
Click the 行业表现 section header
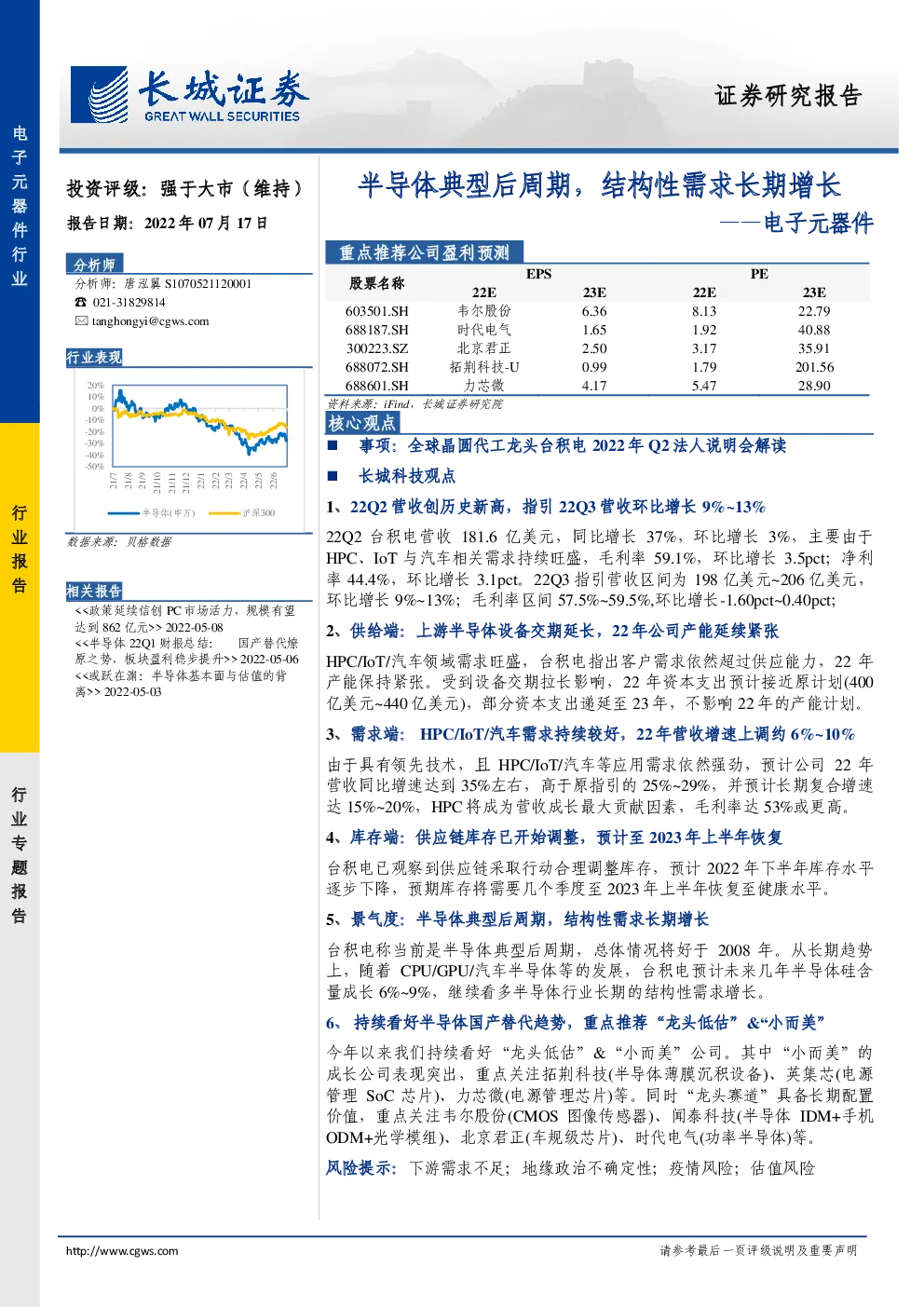[94, 358]
